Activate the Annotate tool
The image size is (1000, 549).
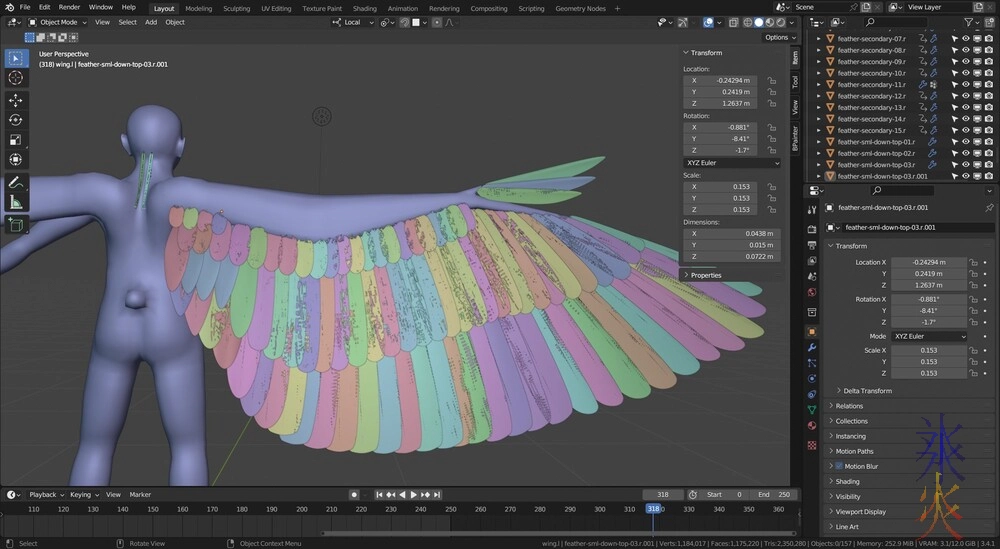[x=16, y=183]
